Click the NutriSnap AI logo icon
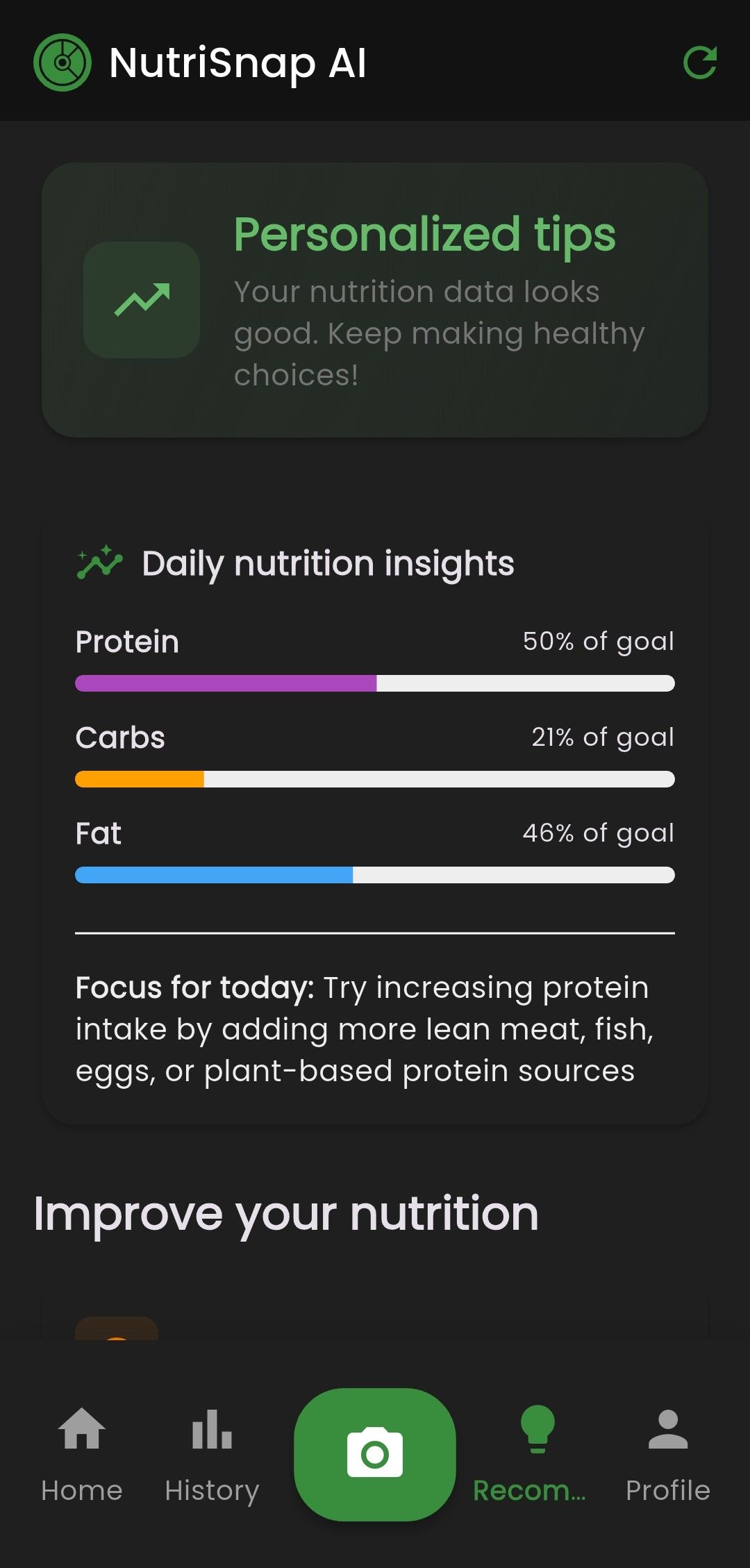Image resolution: width=750 pixels, height=1568 pixels. coord(62,62)
